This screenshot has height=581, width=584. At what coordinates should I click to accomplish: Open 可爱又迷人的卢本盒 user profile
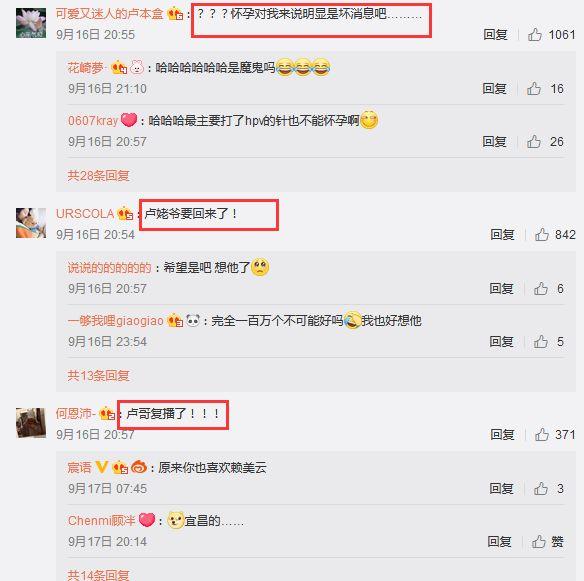[x=110, y=14]
